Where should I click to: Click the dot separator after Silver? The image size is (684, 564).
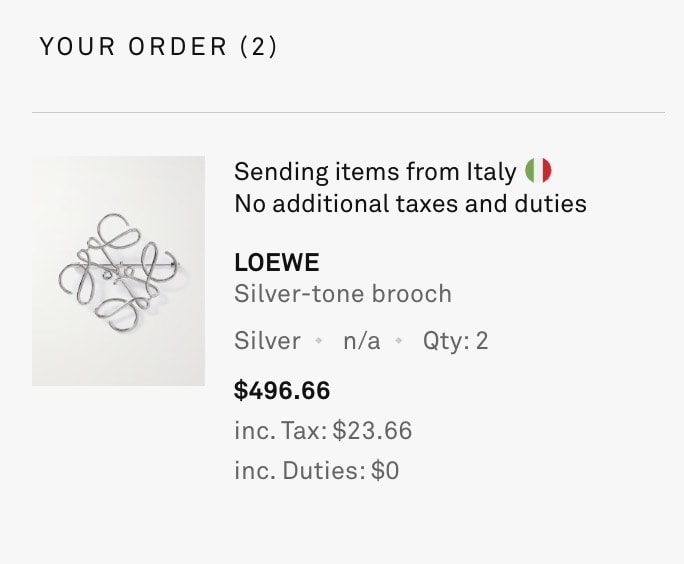click(x=319, y=341)
